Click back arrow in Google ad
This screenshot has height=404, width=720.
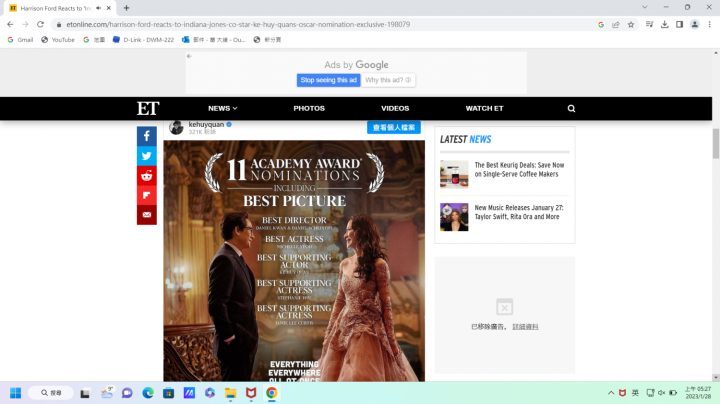189,56
